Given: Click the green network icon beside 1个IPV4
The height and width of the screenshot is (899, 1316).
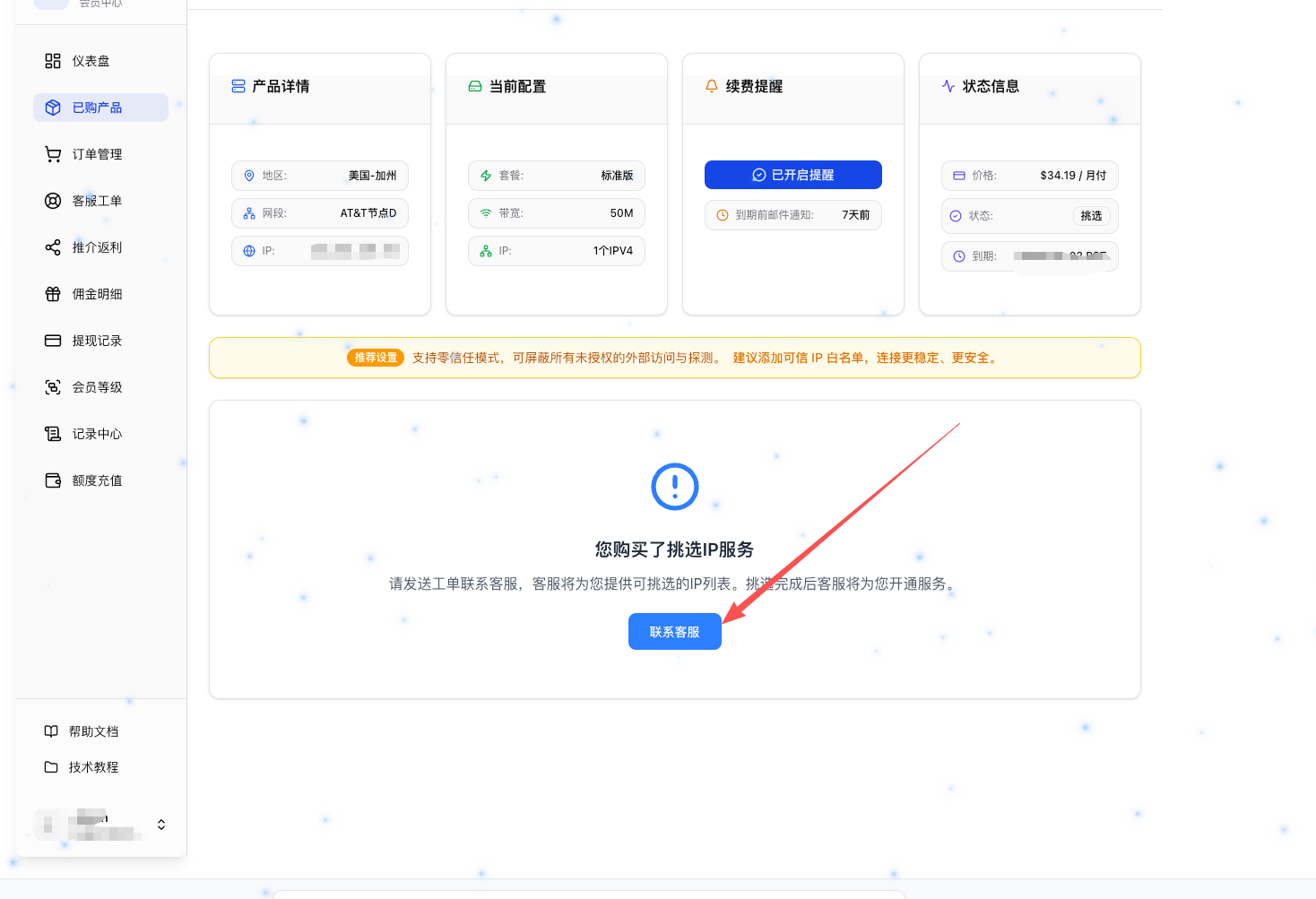Looking at the screenshot, I should pyautogui.click(x=486, y=251).
